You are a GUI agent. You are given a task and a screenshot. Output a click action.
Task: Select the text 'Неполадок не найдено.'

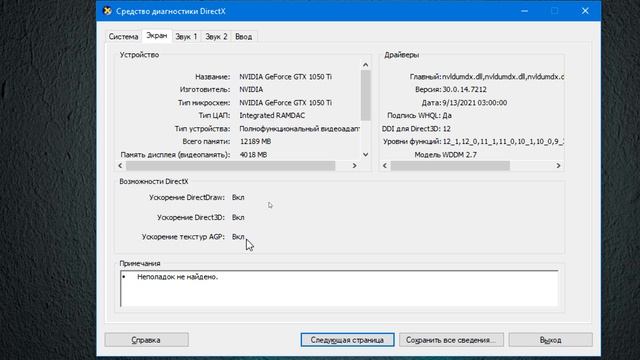(178, 277)
